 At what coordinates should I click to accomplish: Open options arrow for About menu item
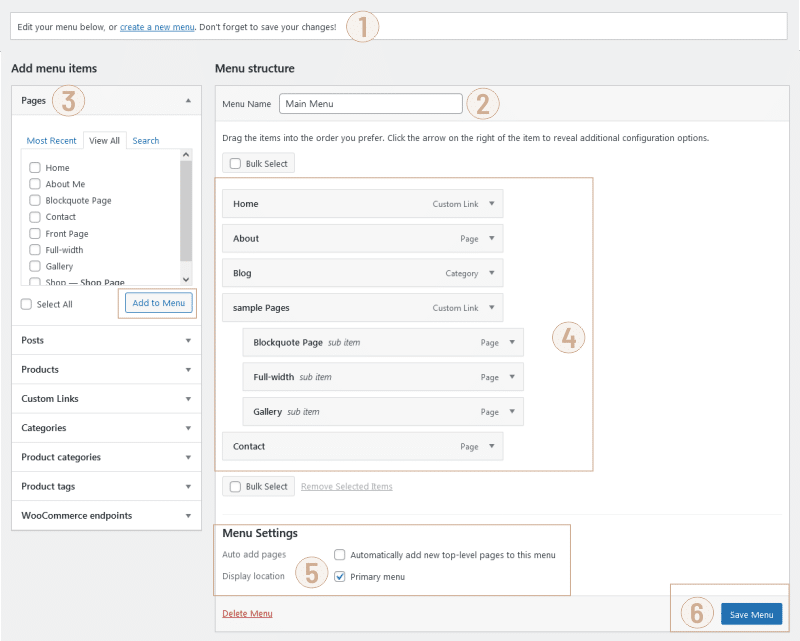click(492, 238)
